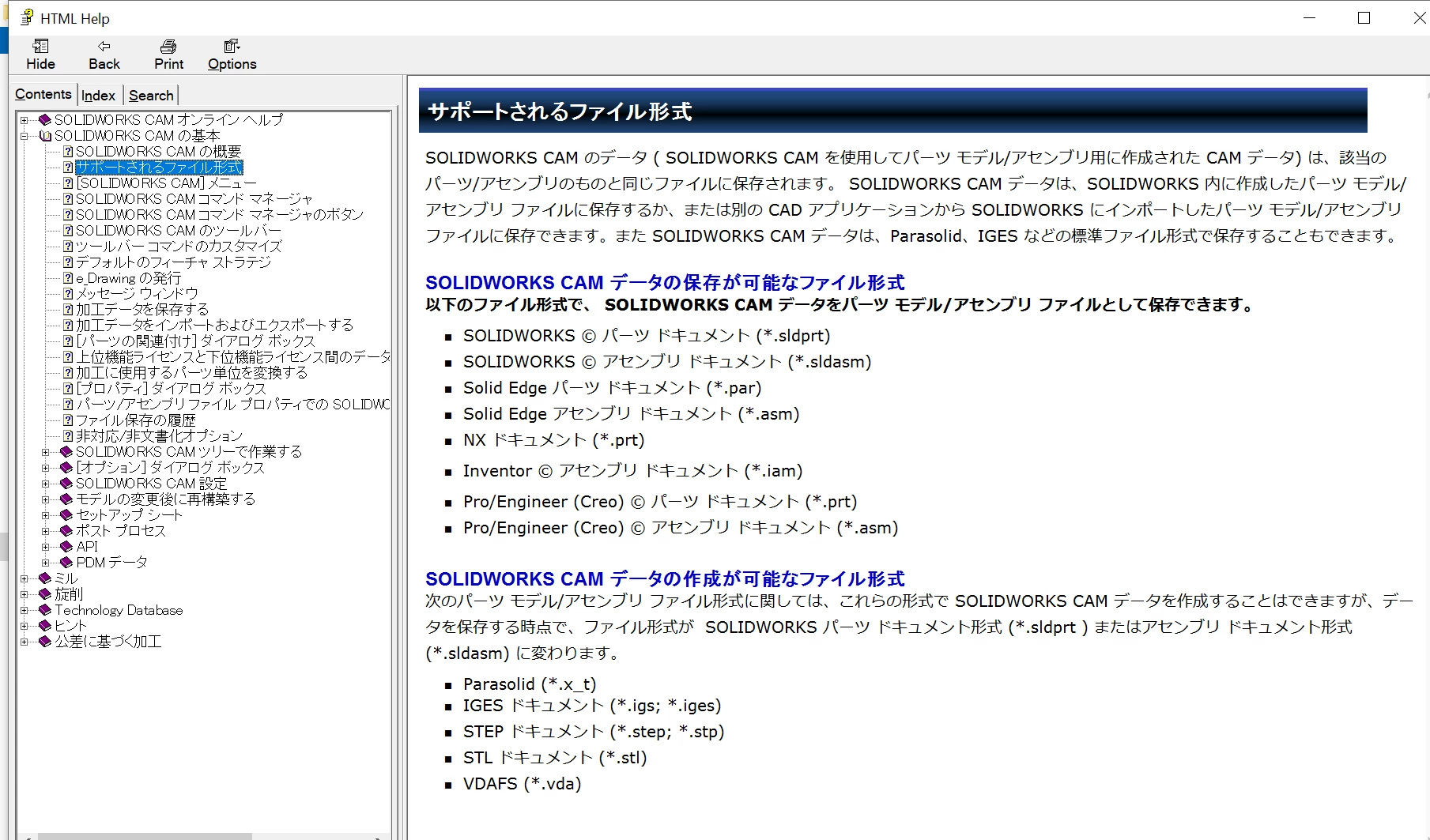Expand セットアップ シート node
1430x840 pixels.
tap(46, 515)
